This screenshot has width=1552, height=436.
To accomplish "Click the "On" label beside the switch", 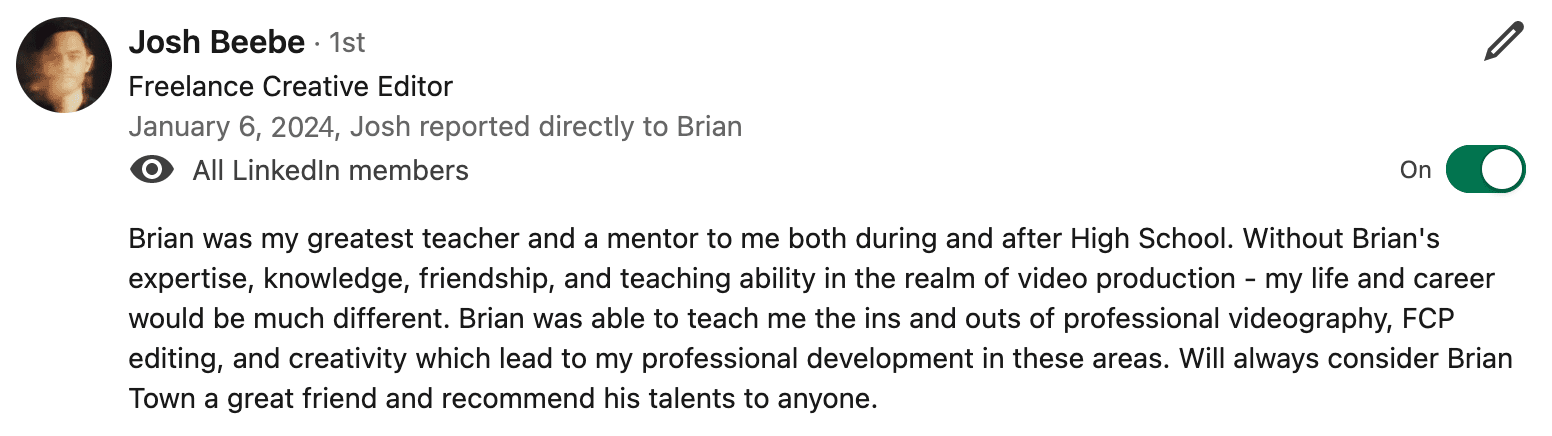I will point(1415,171).
